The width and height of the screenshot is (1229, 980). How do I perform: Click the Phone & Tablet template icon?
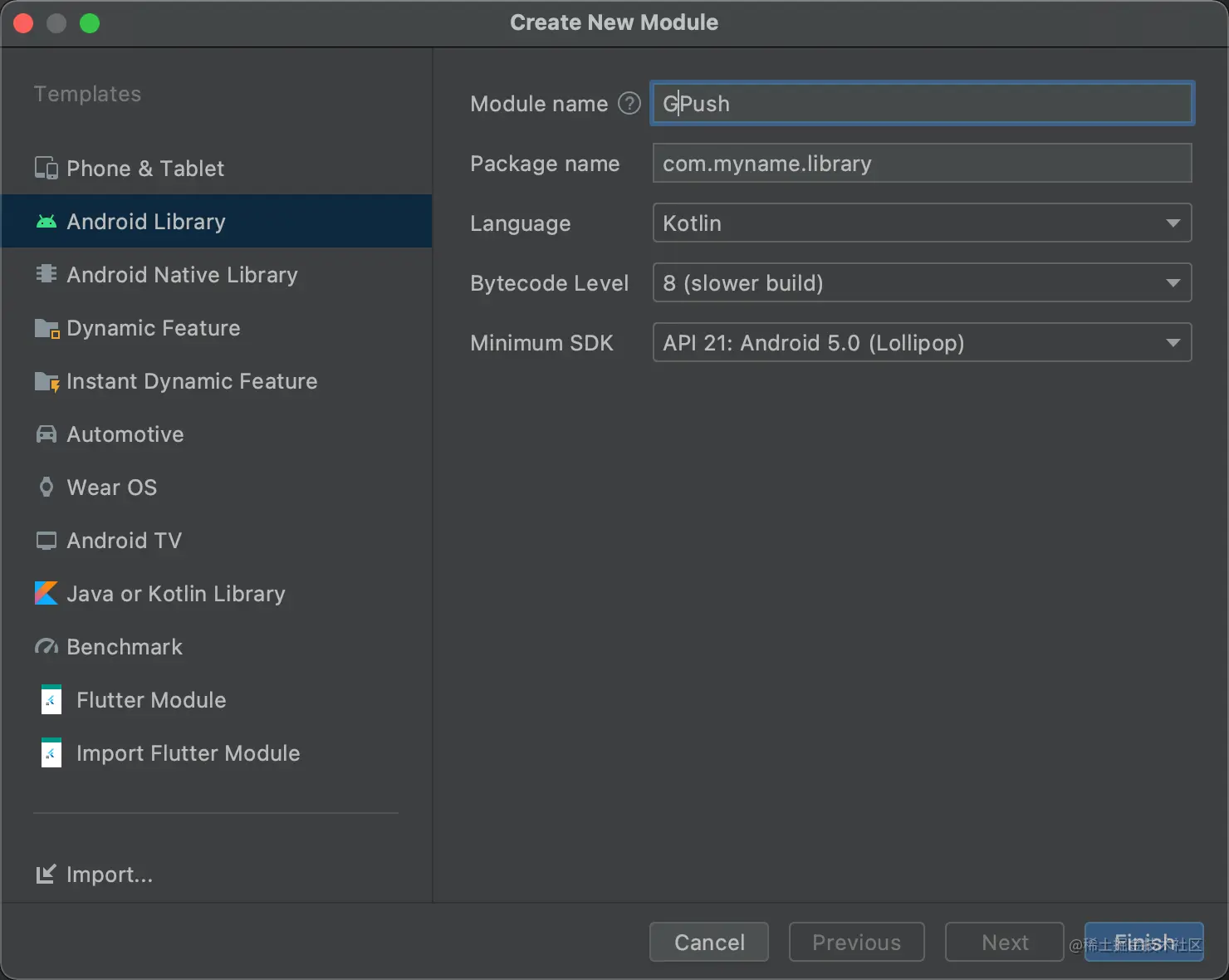tap(47, 169)
